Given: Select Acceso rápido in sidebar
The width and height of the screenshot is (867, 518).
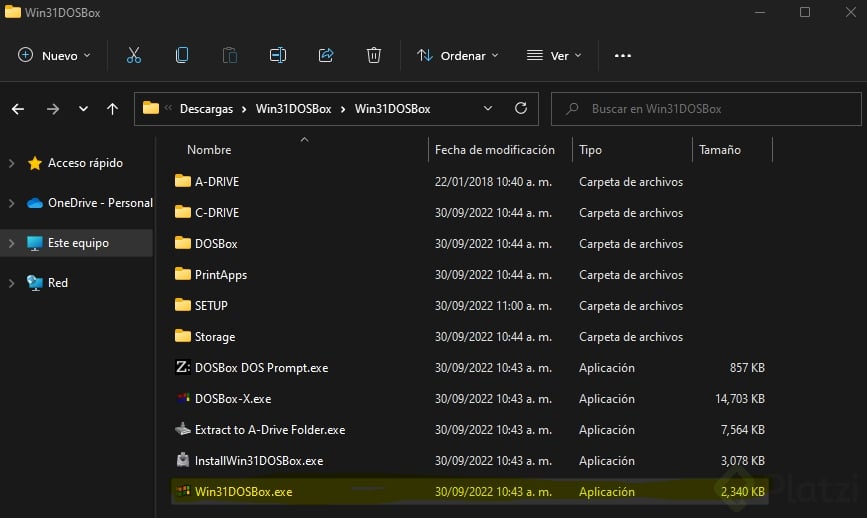Looking at the screenshot, I should pos(85,163).
